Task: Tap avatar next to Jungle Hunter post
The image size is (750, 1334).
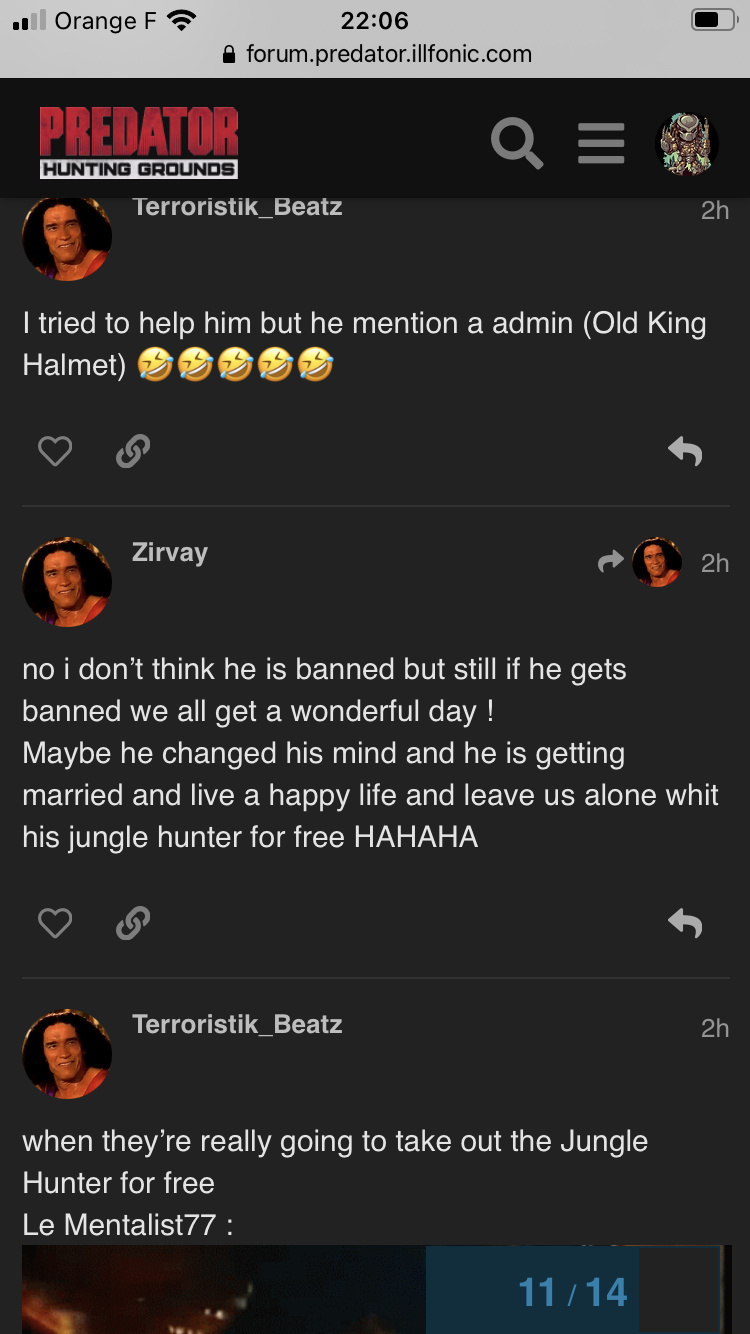Action: tap(67, 1054)
